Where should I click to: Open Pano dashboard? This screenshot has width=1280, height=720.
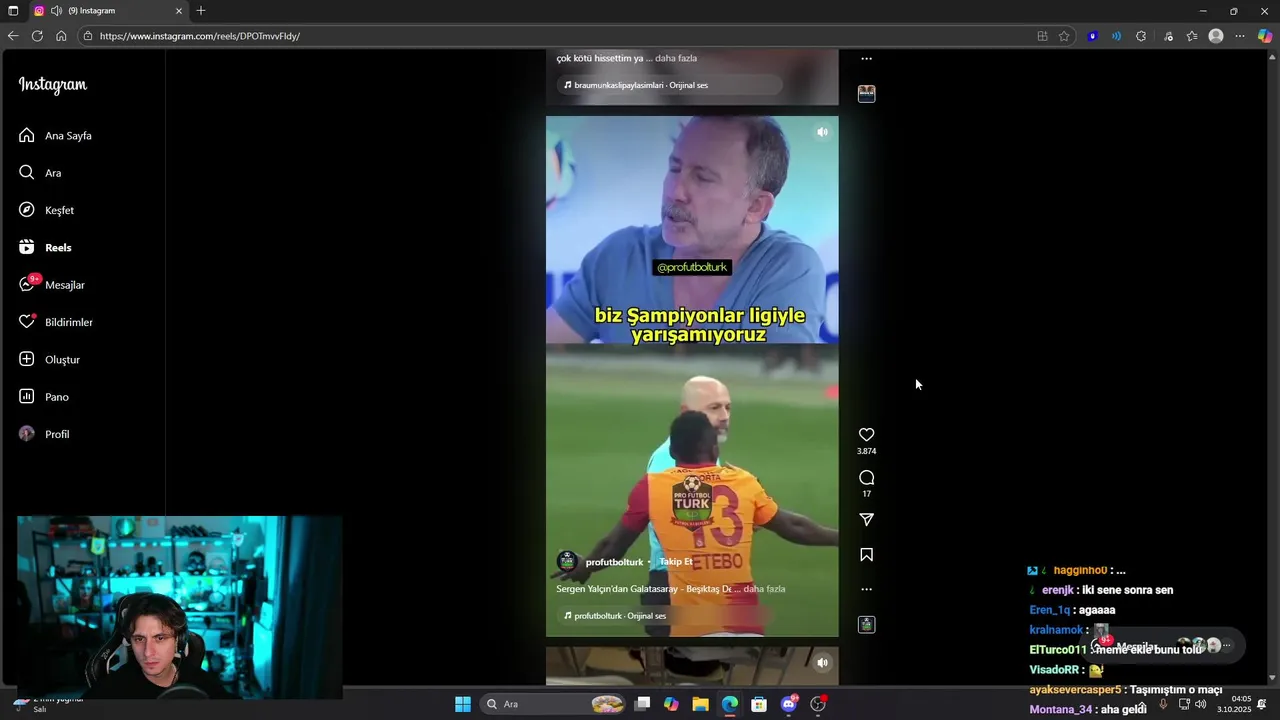tap(44, 397)
